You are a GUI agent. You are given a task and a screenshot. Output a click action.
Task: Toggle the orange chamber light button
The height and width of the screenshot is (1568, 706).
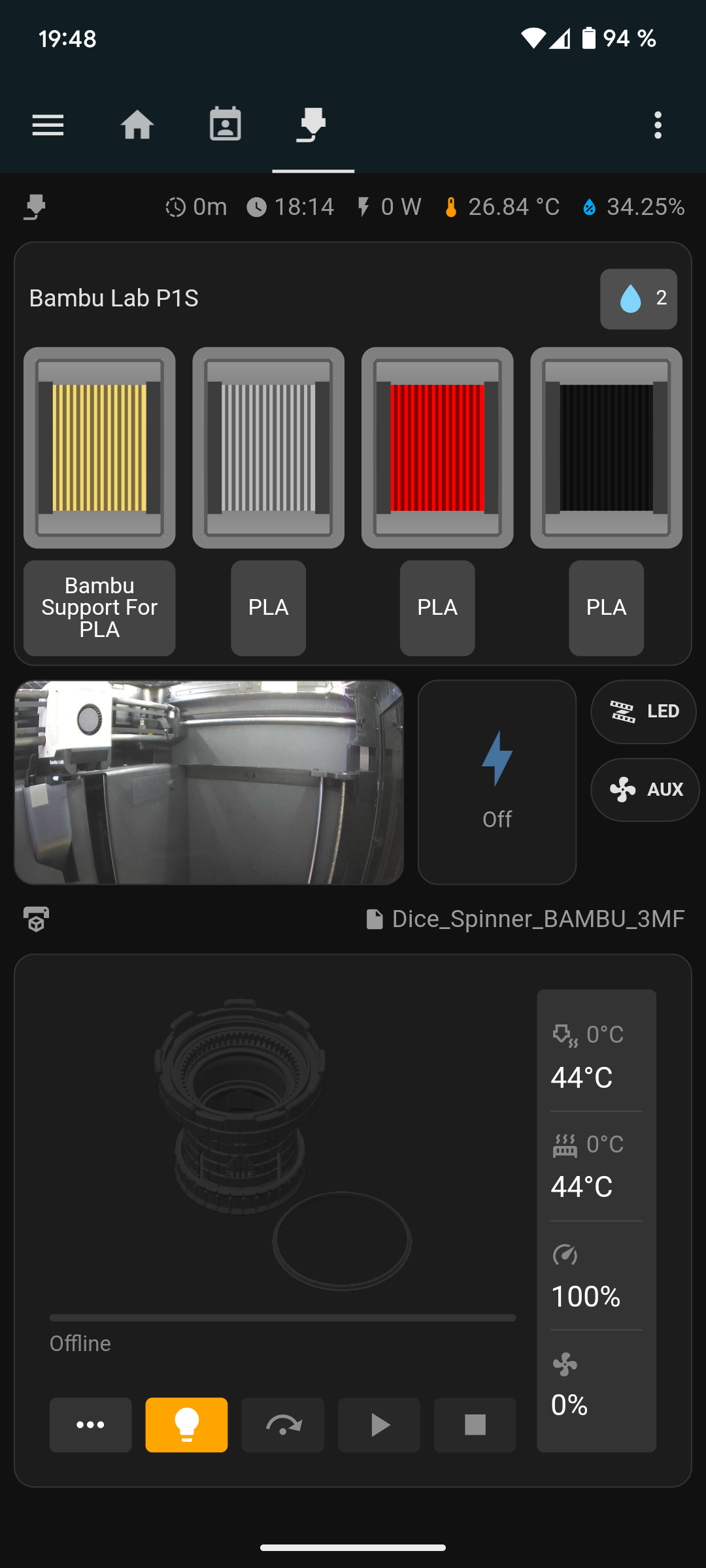[186, 1425]
